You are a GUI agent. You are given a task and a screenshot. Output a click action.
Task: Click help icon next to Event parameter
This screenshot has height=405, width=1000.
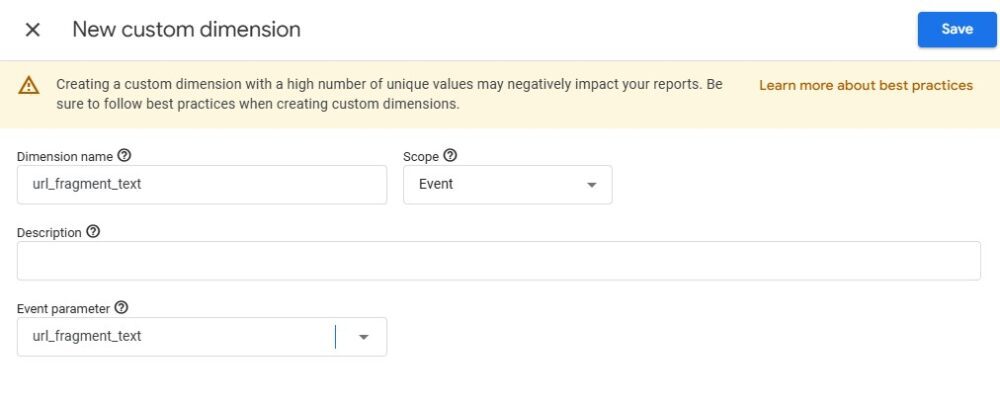(x=121, y=308)
